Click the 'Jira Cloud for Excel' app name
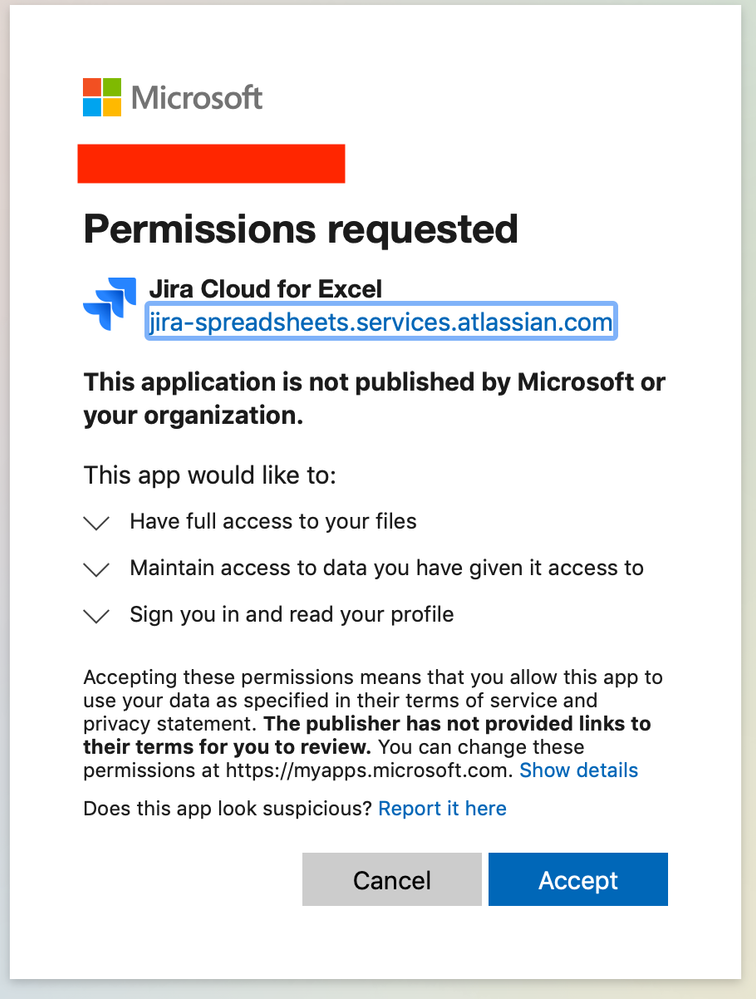 click(265, 288)
